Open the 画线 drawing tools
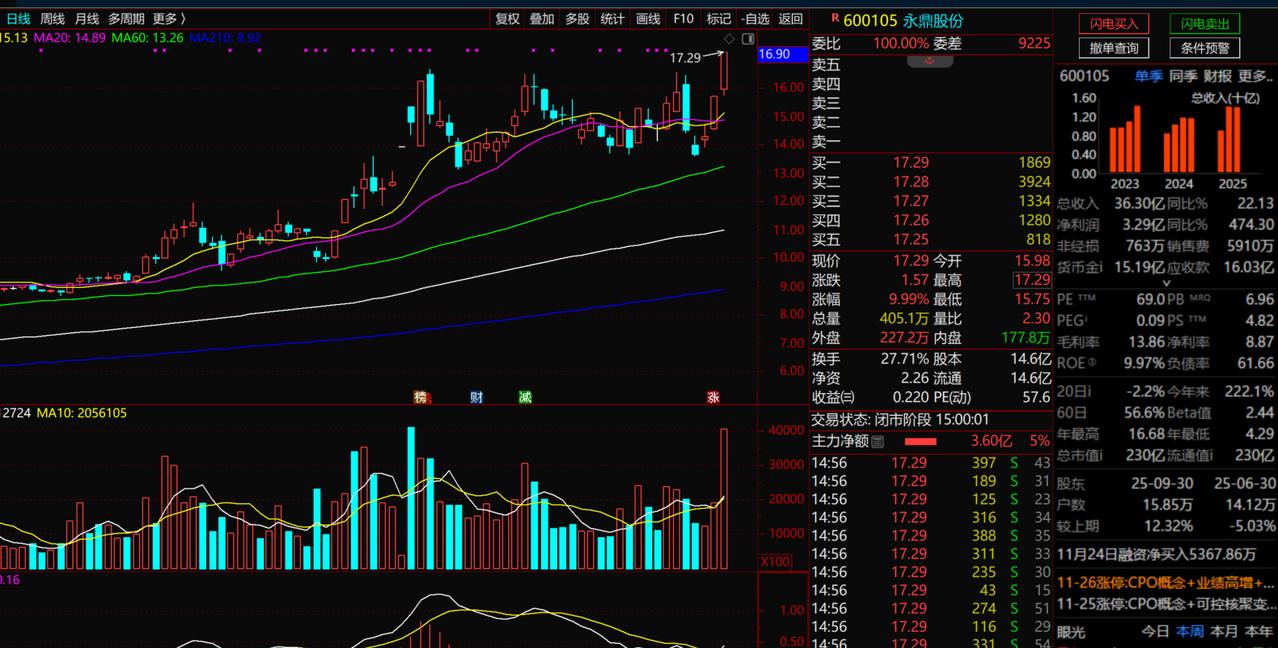The height and width of the screenshot is (648, 1278). [648, 19]
